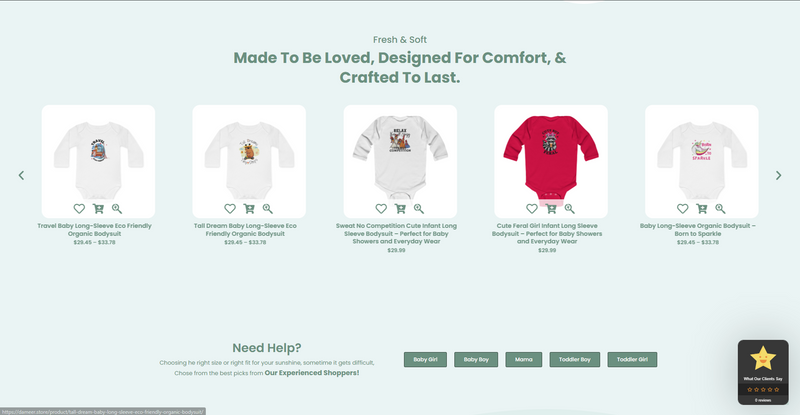
Task: Show previous products with left carousel arrow
Action: tap(21, 175)
